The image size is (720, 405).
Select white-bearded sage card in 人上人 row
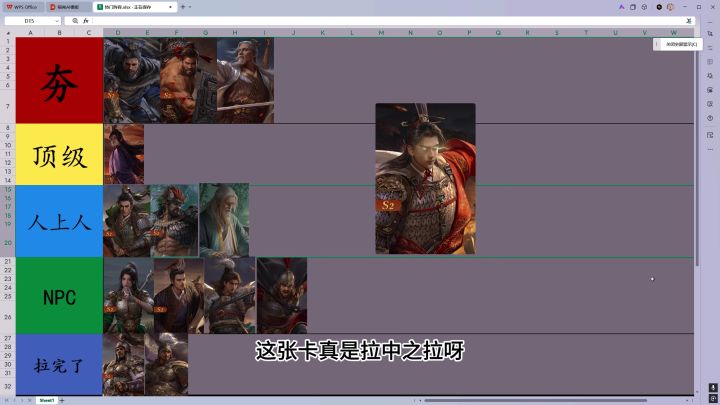pyautogui.click(x=224, y=220)
